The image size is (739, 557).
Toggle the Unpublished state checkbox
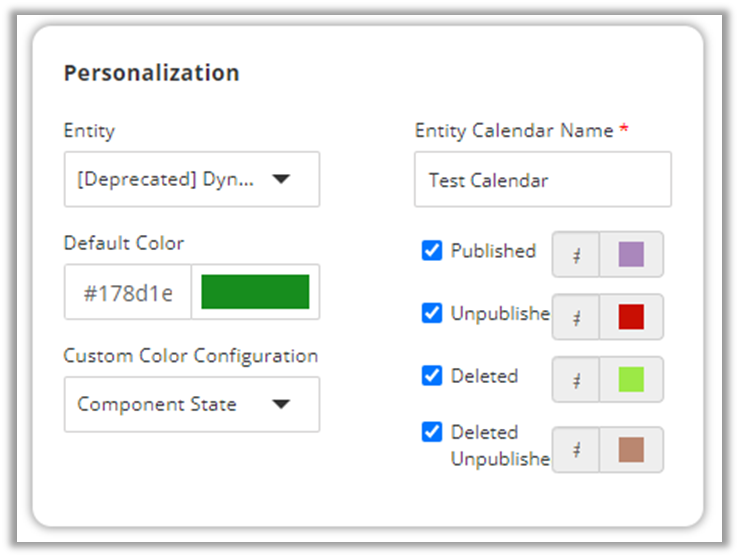(432, 313)
